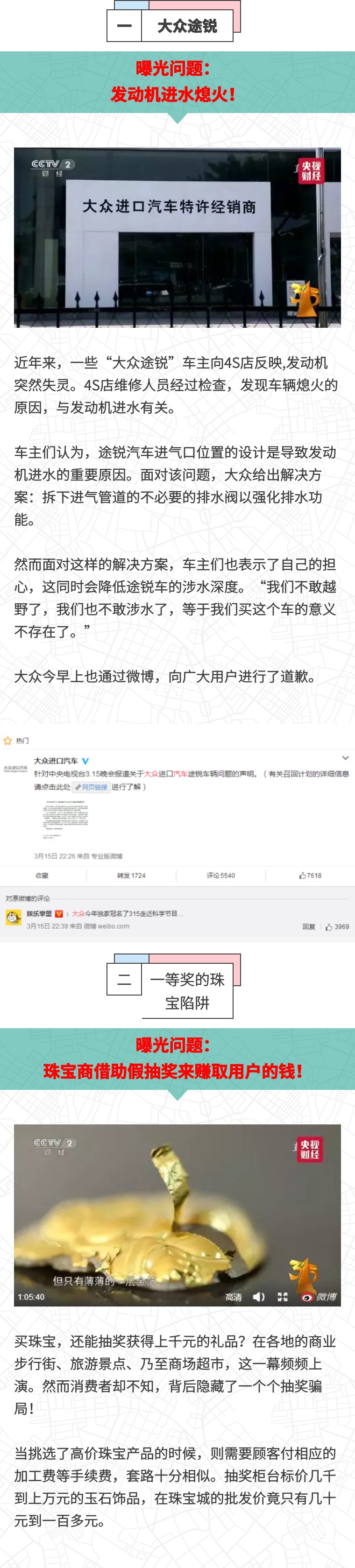Like the comment showing 3969
This screenshot has height=1568, width=355.
click(x=337, y=926)
